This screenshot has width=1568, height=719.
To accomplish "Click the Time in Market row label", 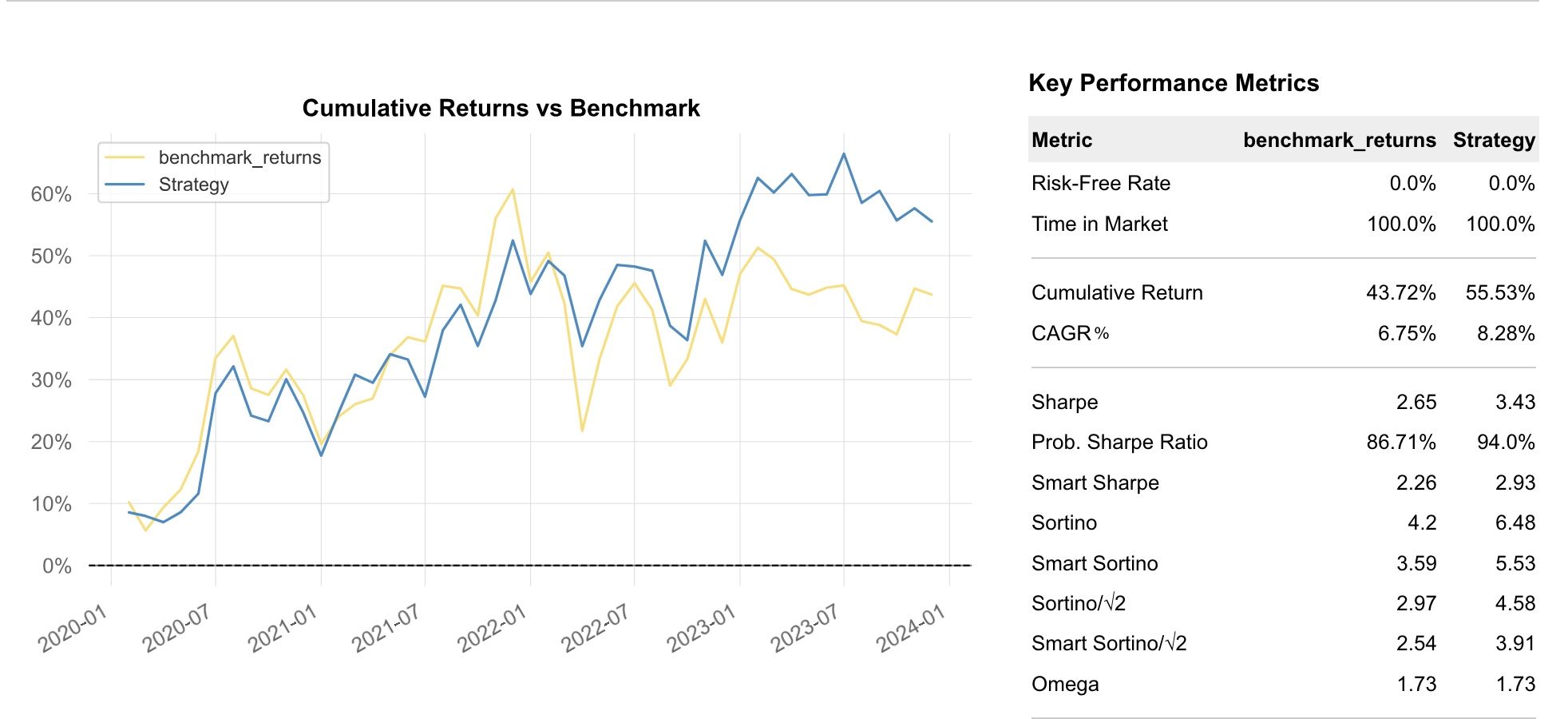I will [1099, 224].
